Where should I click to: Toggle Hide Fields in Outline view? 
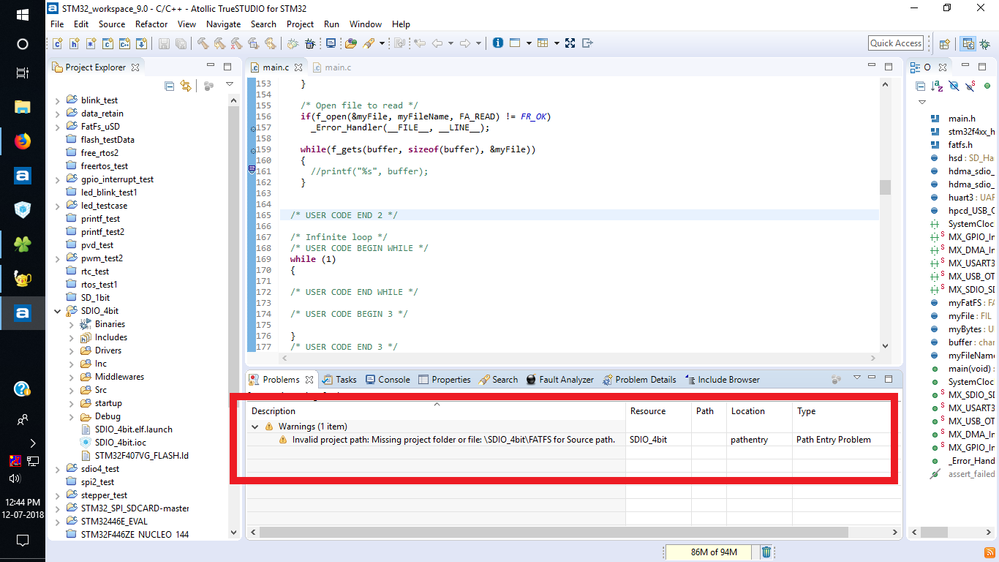pos(954,86)
